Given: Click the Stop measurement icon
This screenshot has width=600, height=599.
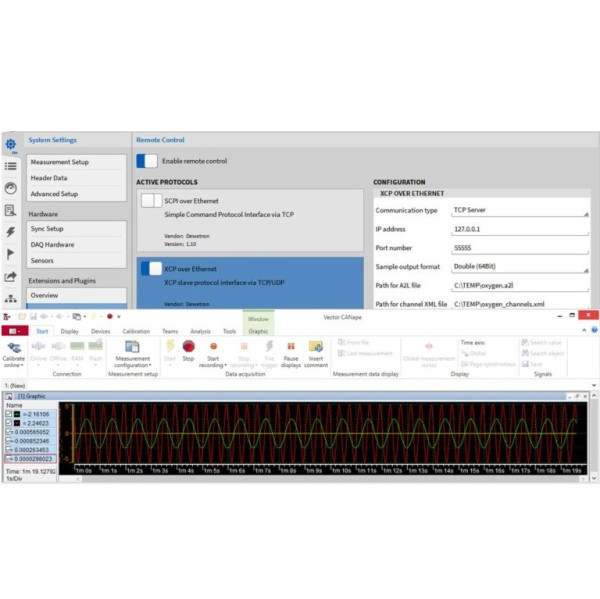Looking at the screenshot, I should click(x=188, y=346).
